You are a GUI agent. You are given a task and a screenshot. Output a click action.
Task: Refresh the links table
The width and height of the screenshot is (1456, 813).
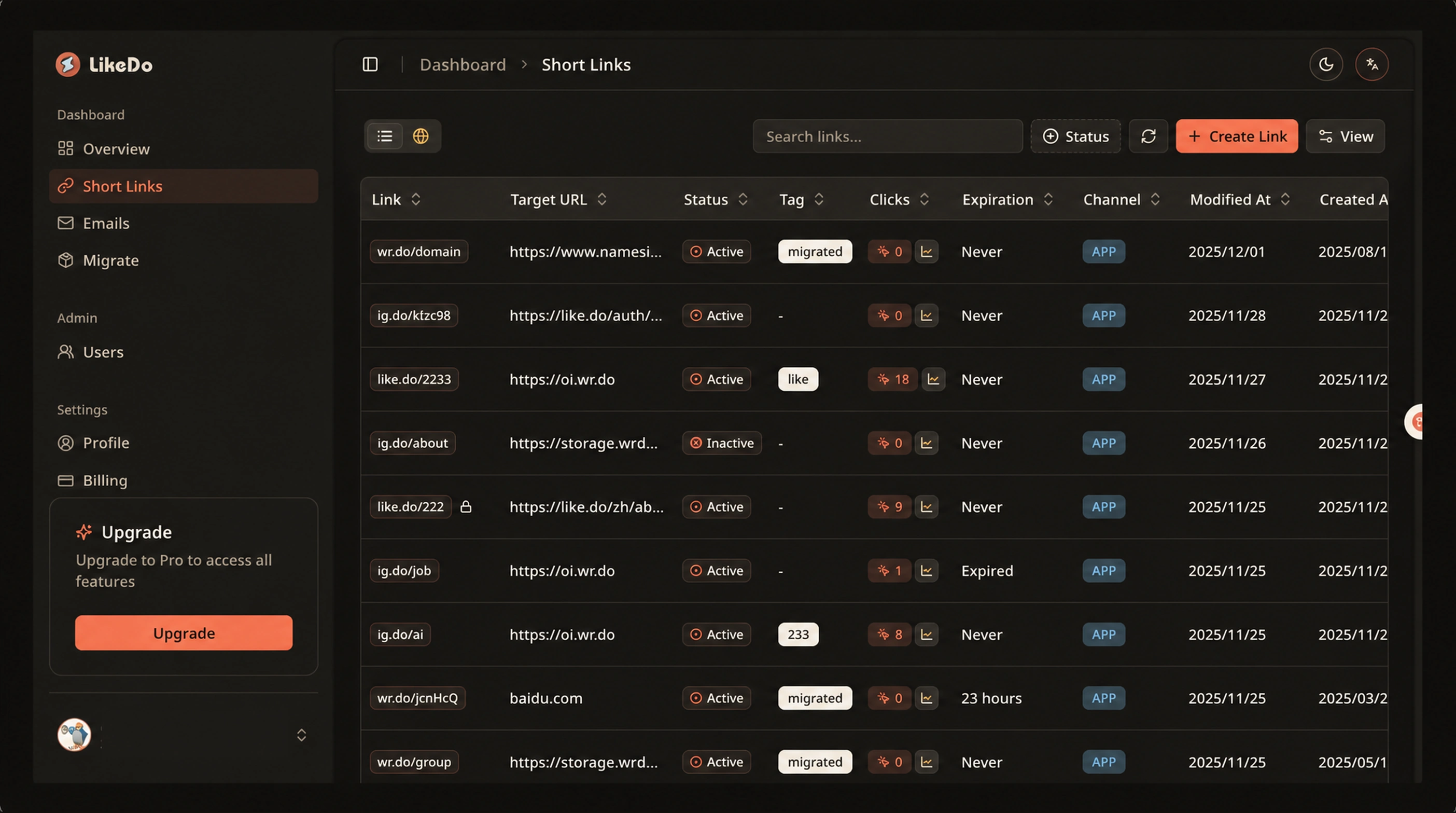click(1148, 136)
